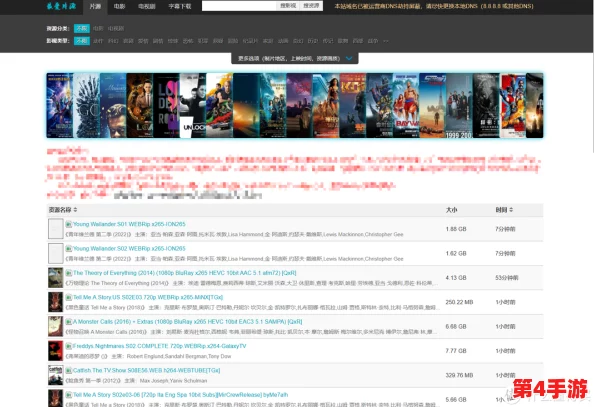Click the Baywatch poster in the banner strip

(x=406, y=105)
